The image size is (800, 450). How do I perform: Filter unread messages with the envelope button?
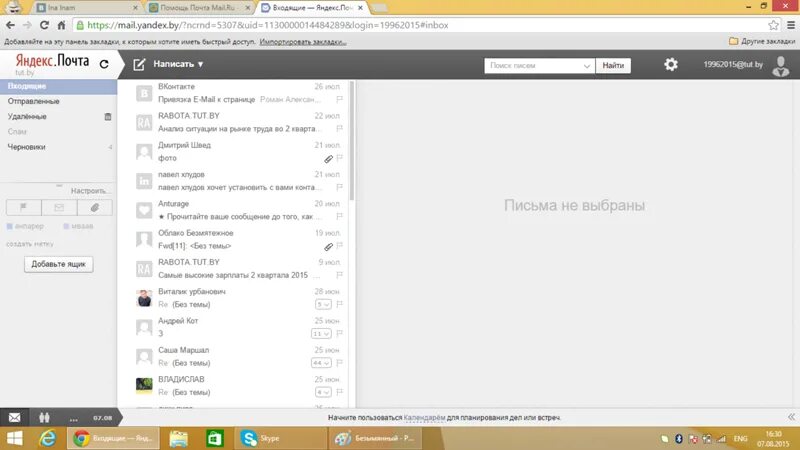point(59,208)
